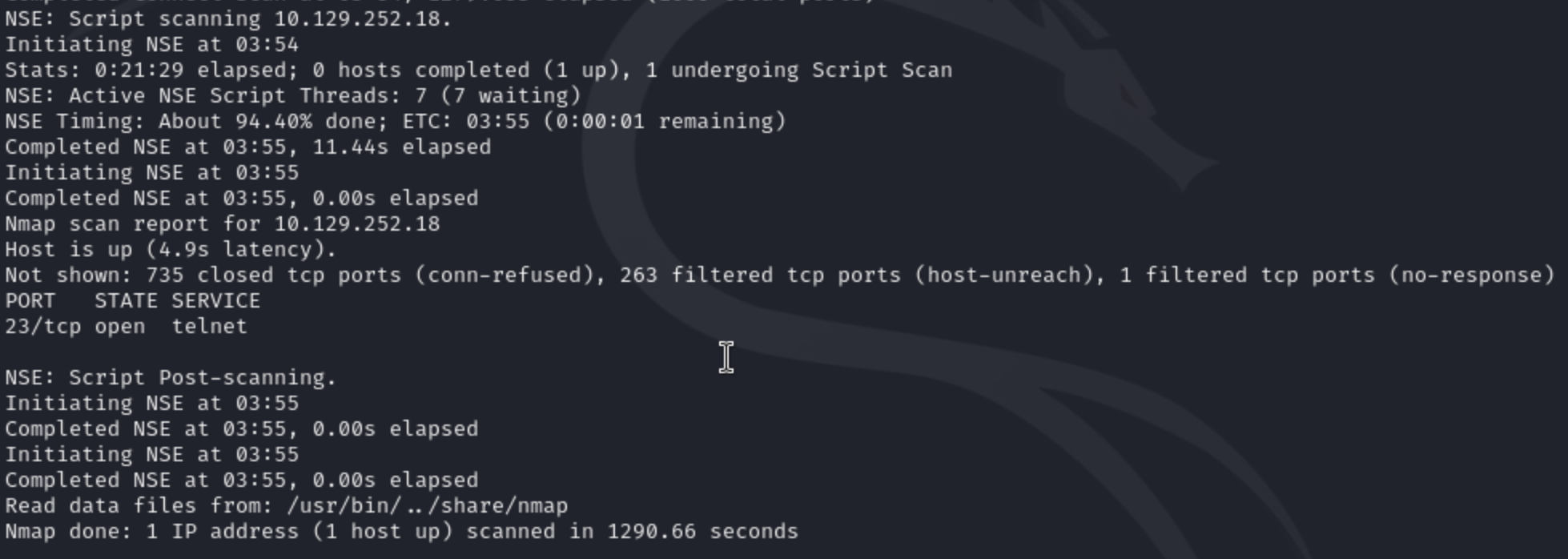Click the '23/tcp open telnet' line
Screen dimensions: 1568x559
coord(127,326)
